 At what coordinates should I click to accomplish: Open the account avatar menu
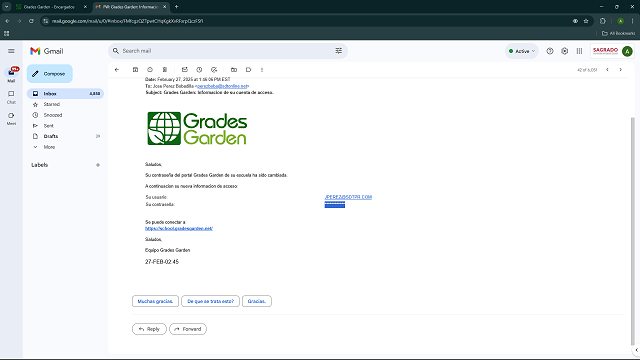point(627,51)
